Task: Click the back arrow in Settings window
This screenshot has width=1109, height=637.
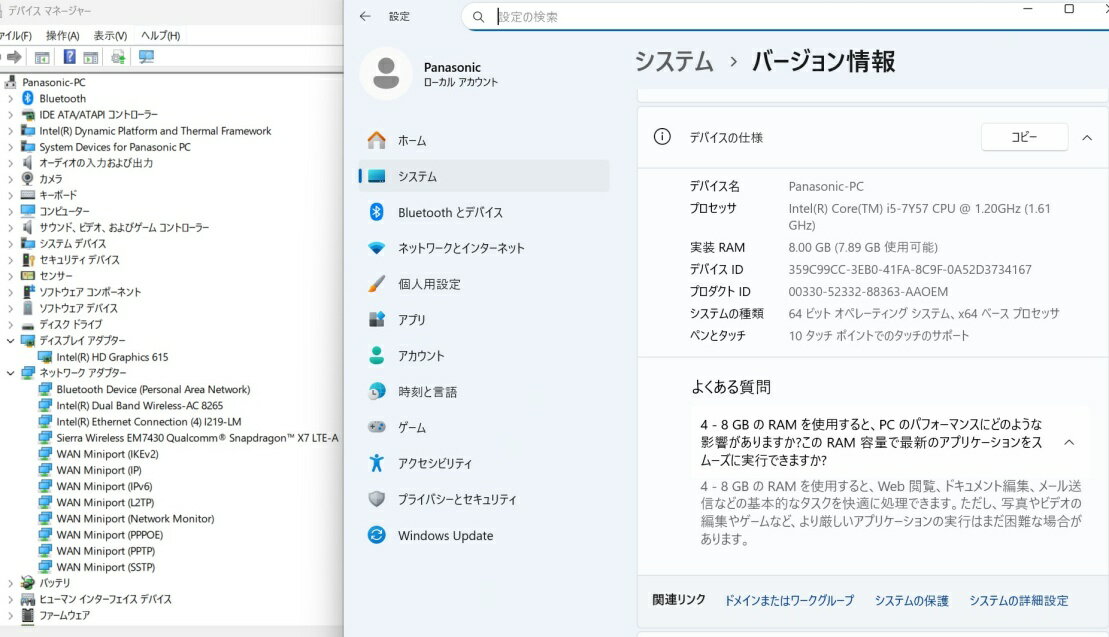Action: 365,16
